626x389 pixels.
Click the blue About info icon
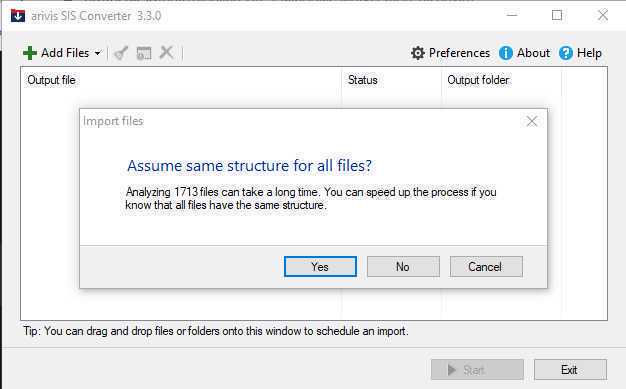tap(505, 53)
